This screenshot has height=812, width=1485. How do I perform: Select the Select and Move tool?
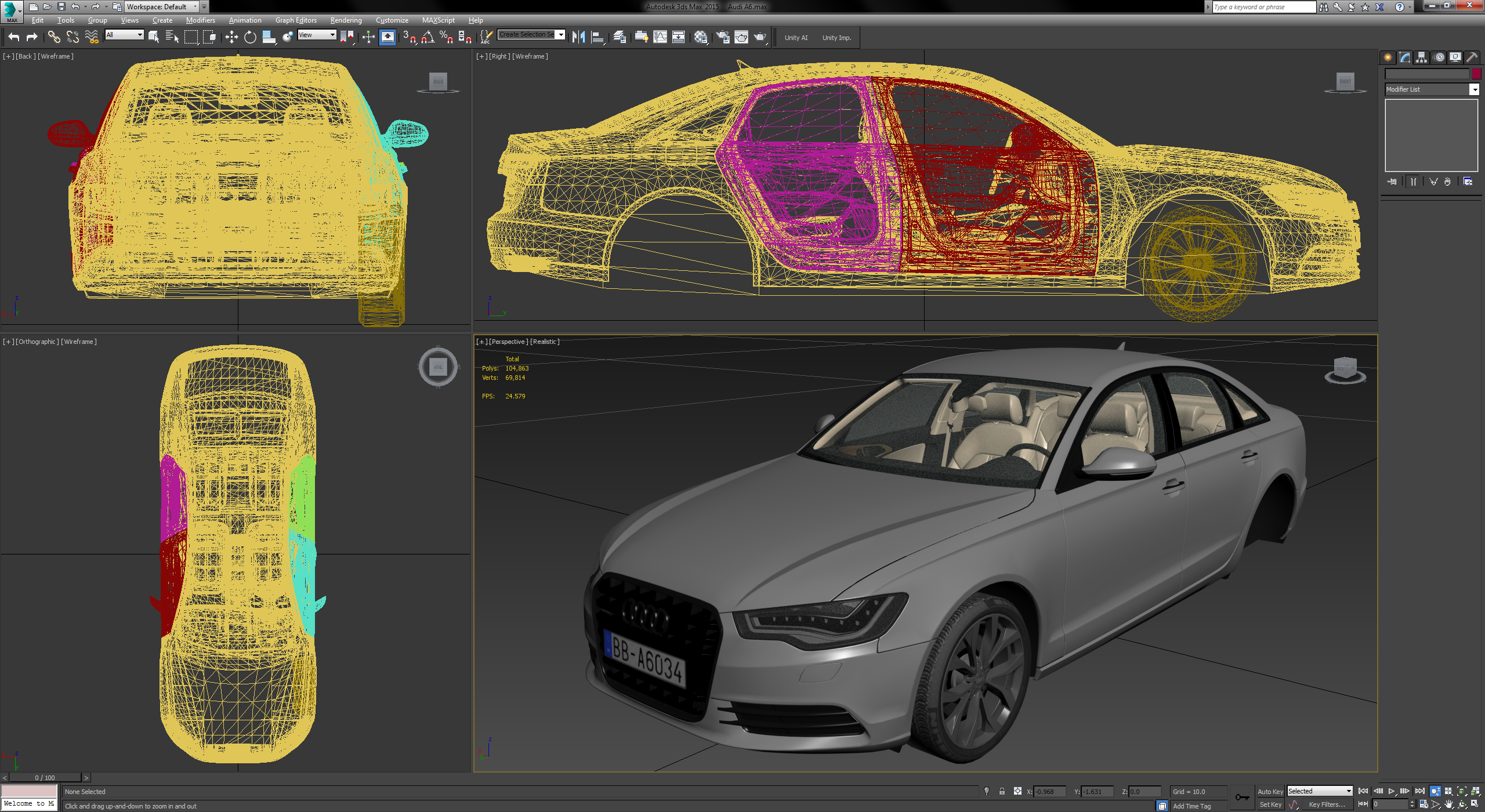coord(231,37)
